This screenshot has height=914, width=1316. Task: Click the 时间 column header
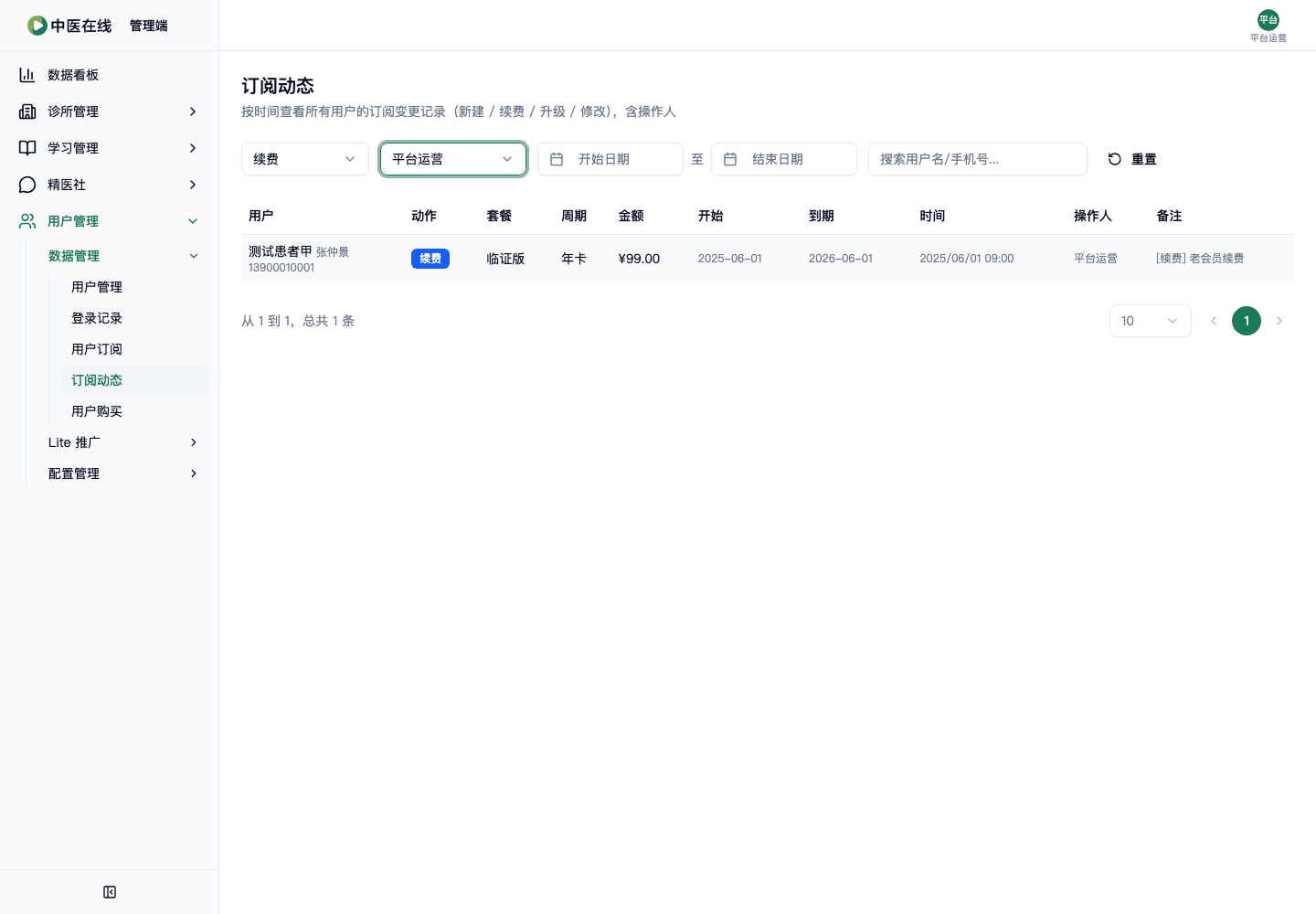point(932,216)
